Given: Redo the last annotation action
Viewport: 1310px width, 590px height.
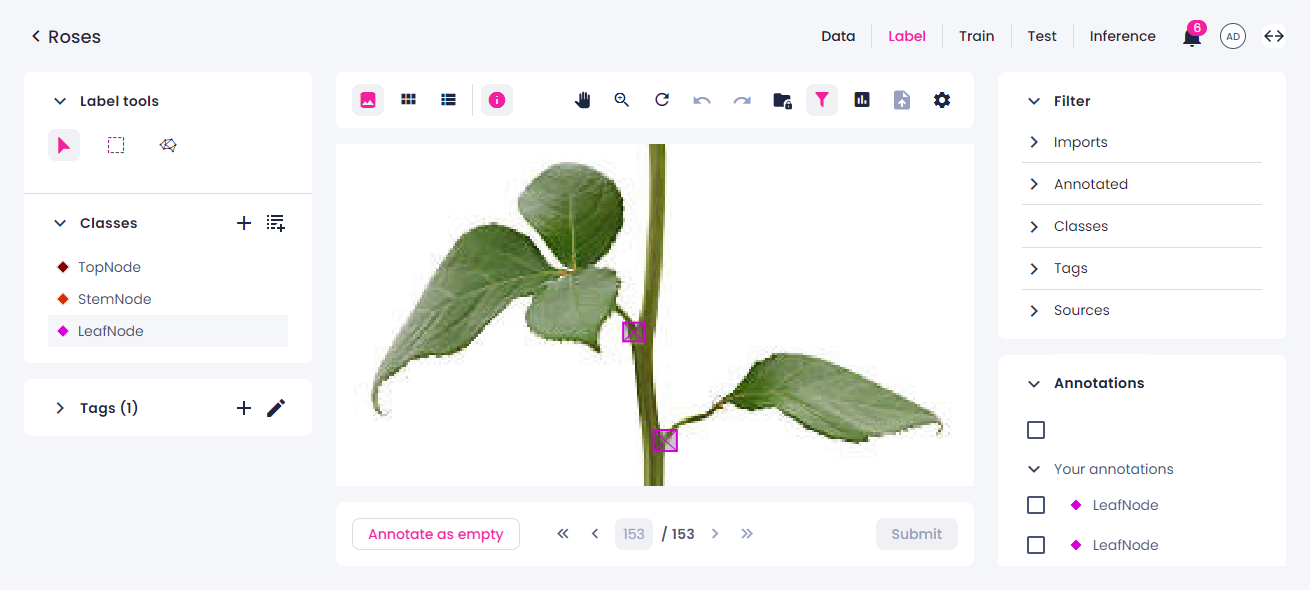Looking at the screenshot, I should pos(742,100).
